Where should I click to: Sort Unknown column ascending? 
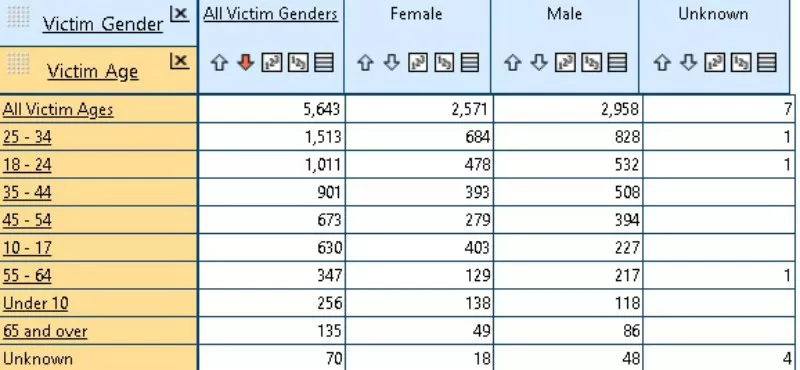[662, 63]
